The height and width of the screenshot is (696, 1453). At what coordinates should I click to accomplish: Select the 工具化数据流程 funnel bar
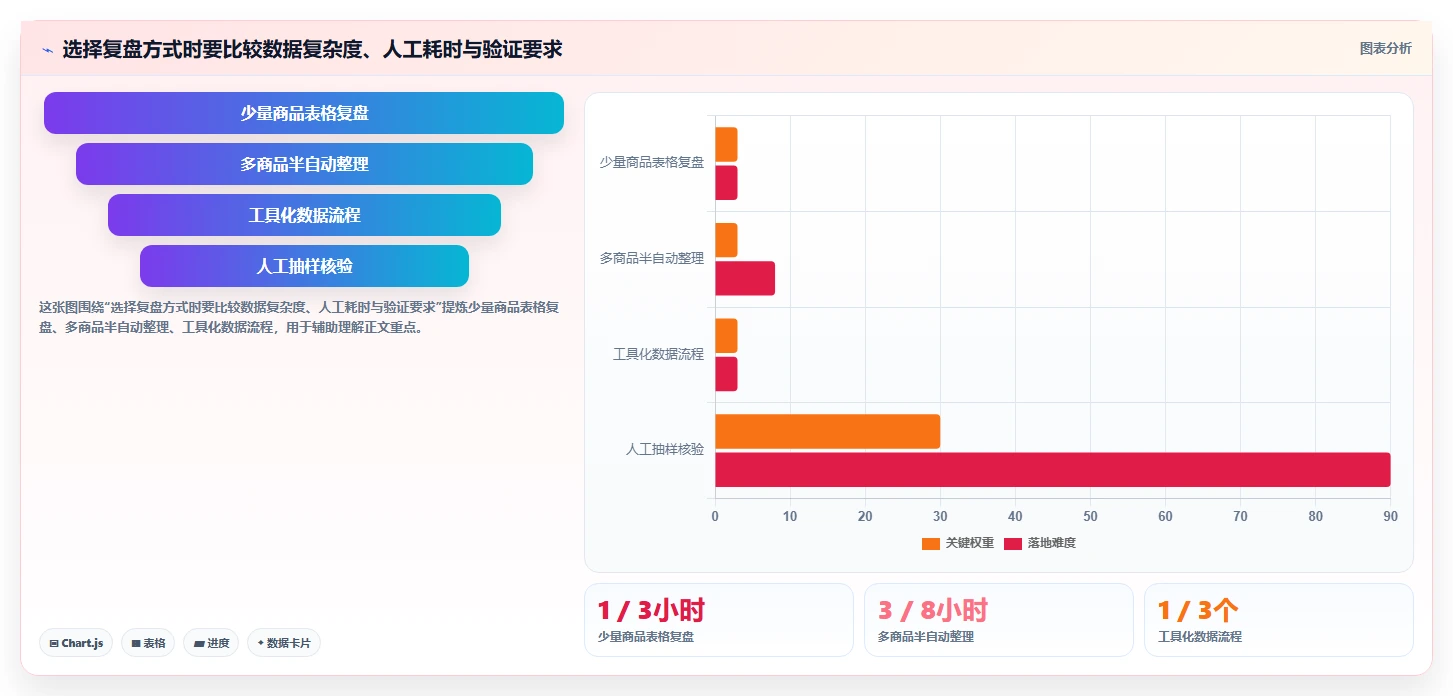[304, 215]
